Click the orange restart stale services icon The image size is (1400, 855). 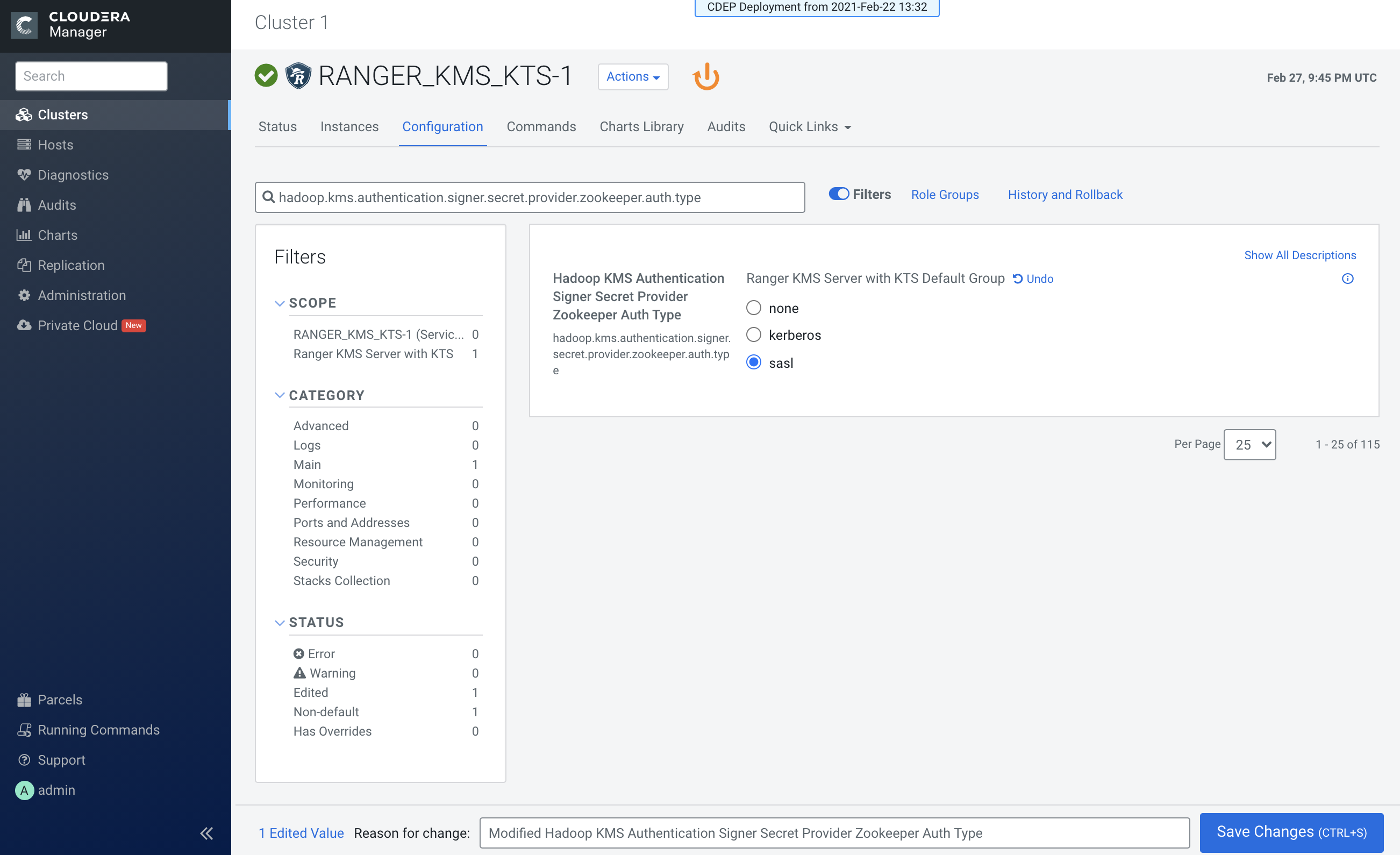point(706,77)
